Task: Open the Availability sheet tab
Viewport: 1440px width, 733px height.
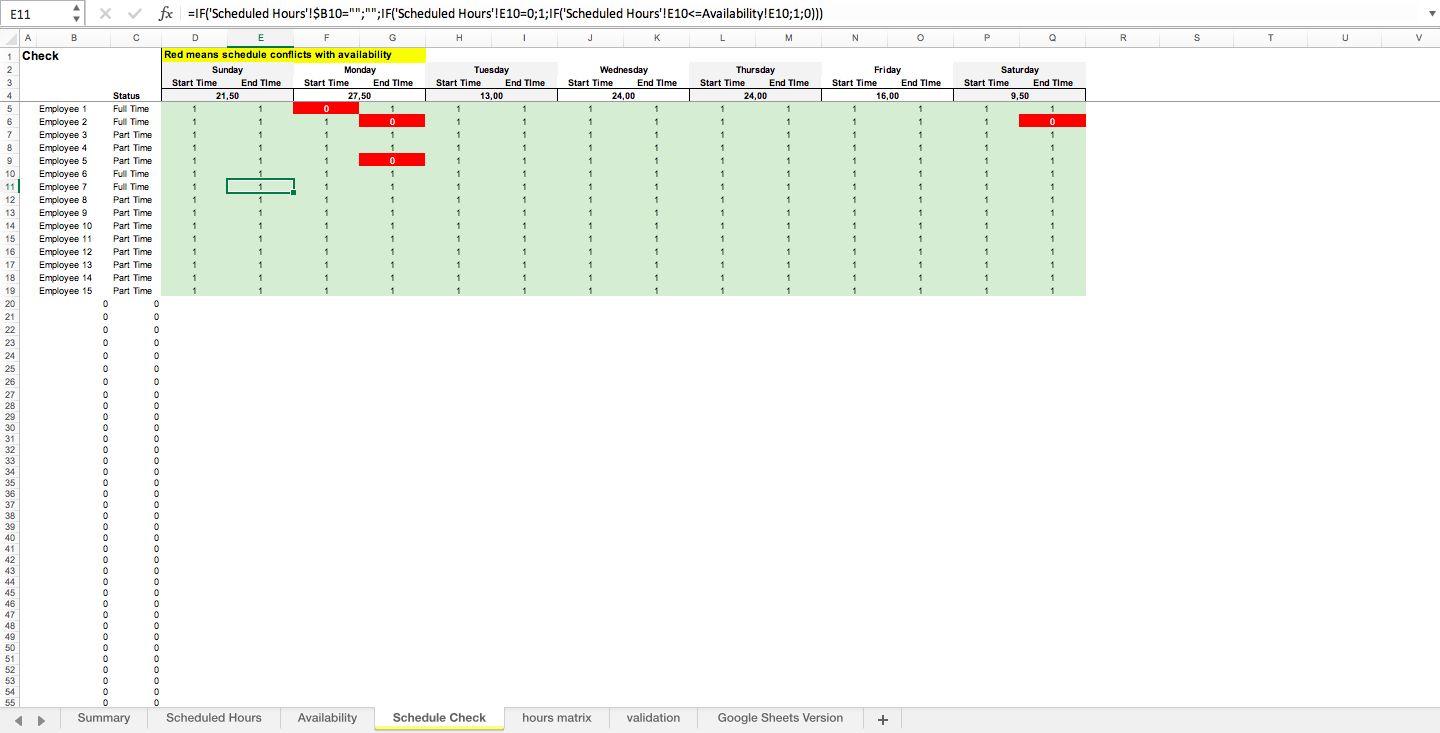Action: point(327,718)
